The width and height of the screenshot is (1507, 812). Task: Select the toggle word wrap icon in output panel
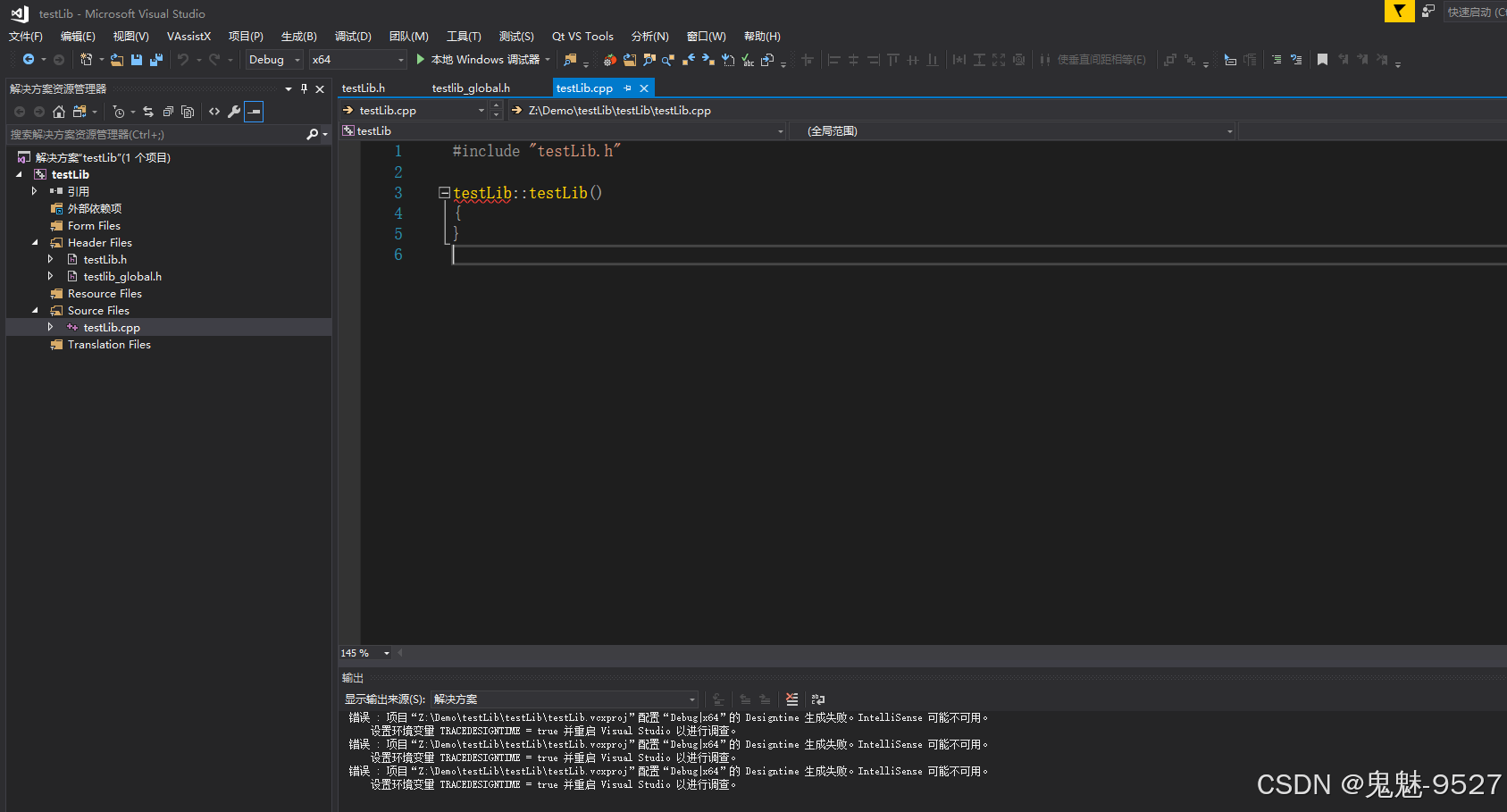point(817,699)
